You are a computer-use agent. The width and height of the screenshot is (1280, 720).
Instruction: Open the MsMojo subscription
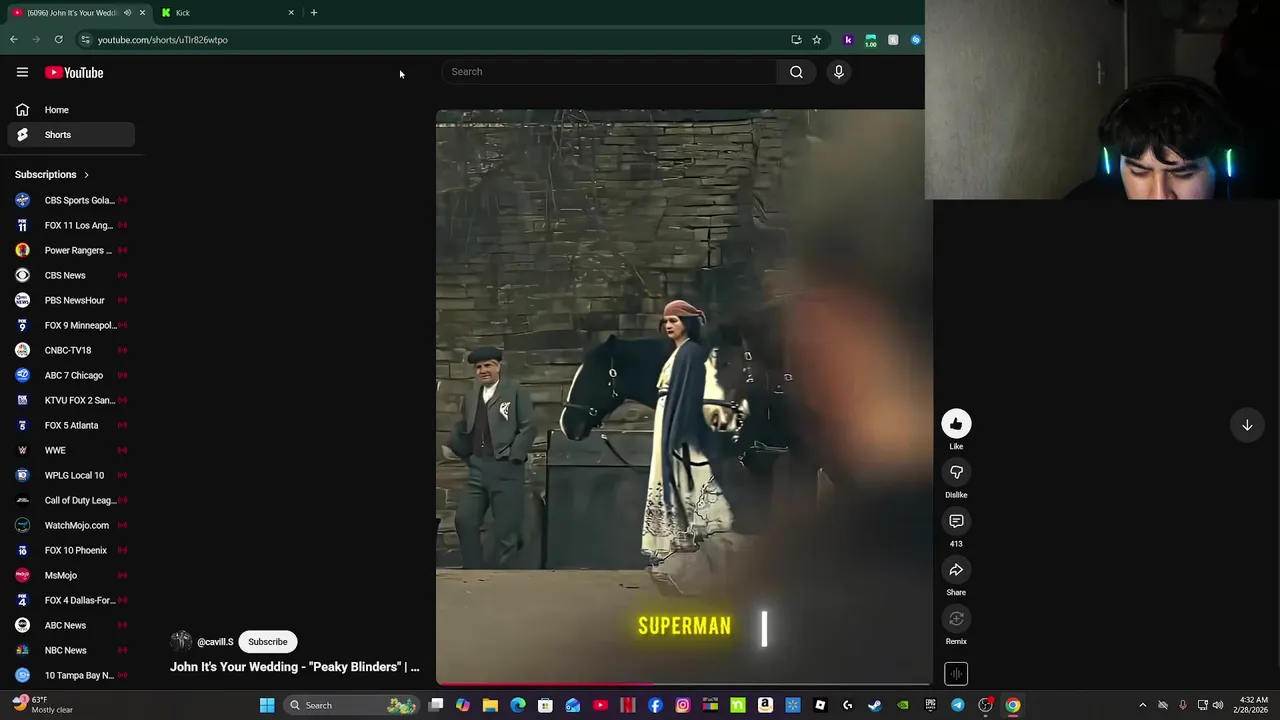coord(71,575)
